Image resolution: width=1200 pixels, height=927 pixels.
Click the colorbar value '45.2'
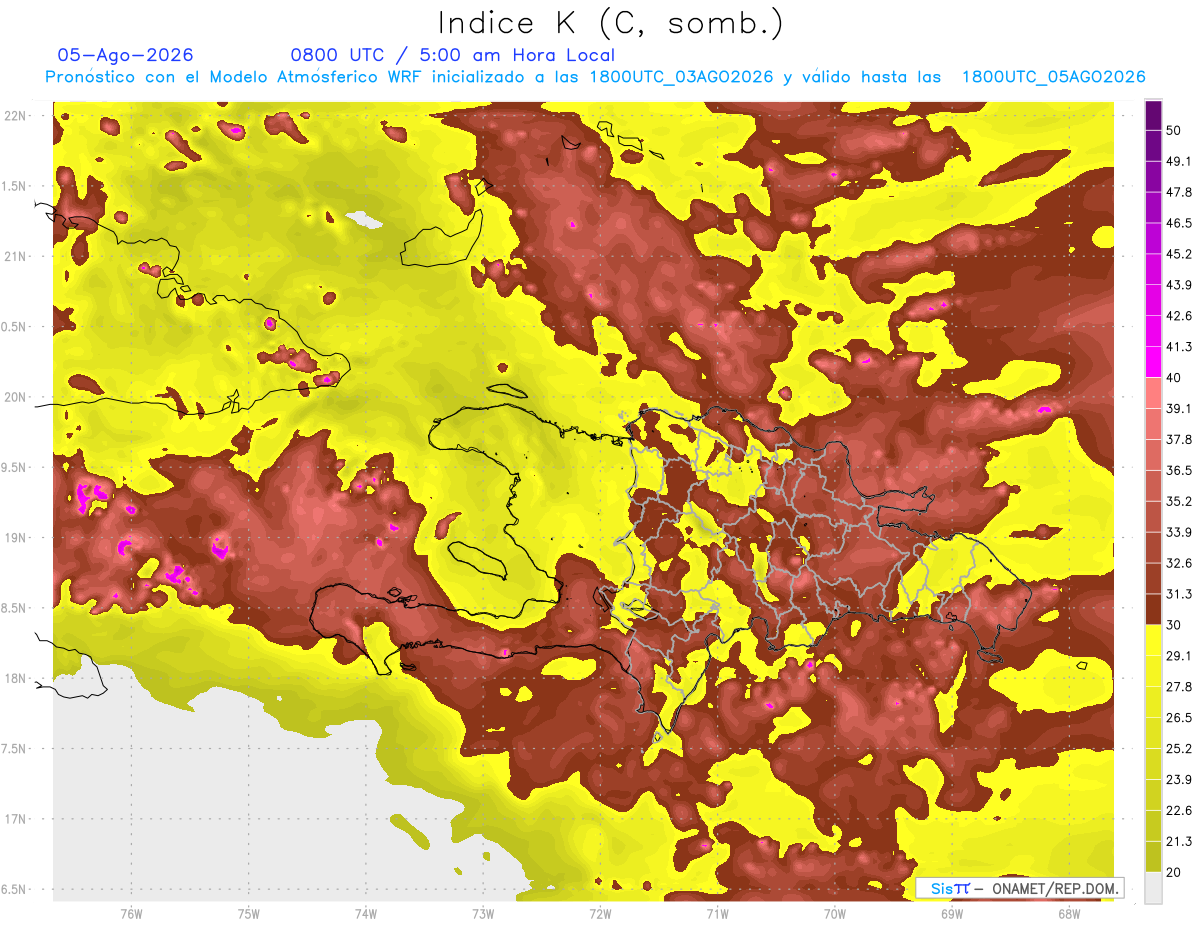pos(1178,254)
